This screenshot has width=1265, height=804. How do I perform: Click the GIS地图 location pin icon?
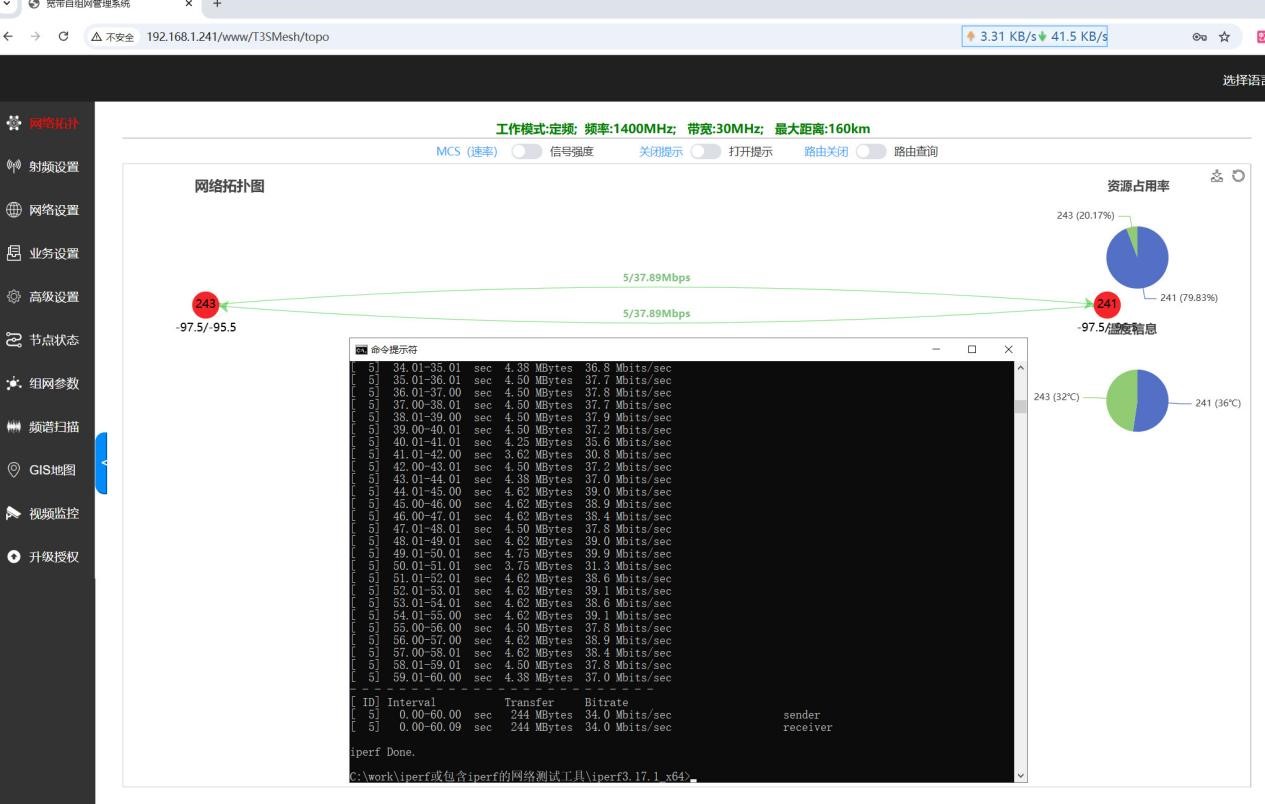(x=14, y=470)
